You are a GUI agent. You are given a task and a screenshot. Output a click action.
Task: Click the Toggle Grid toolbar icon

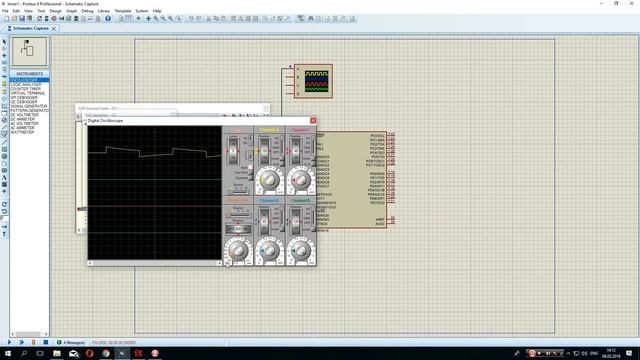click(129, 18)
